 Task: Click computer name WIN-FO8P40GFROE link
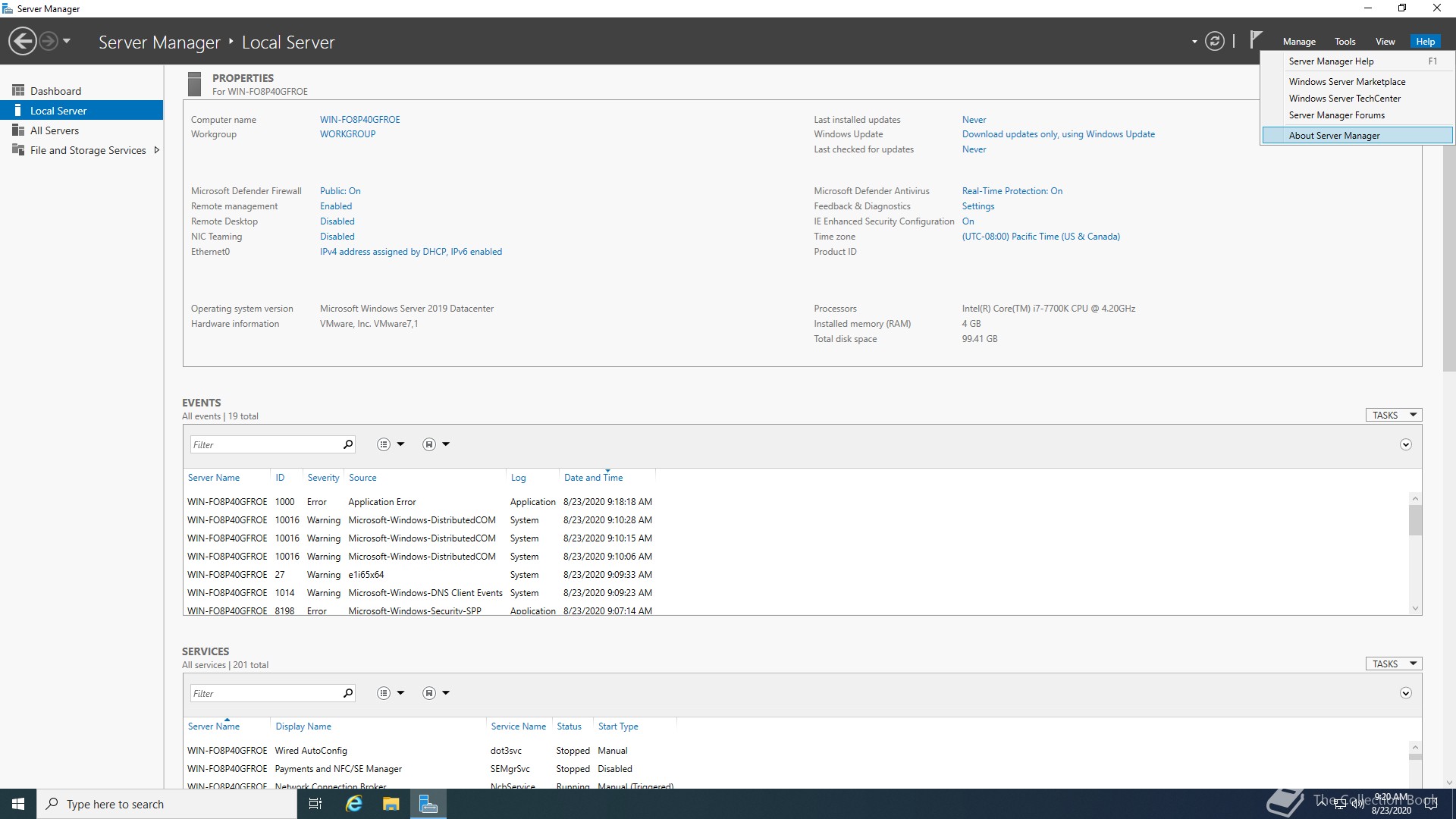(359, 120)
